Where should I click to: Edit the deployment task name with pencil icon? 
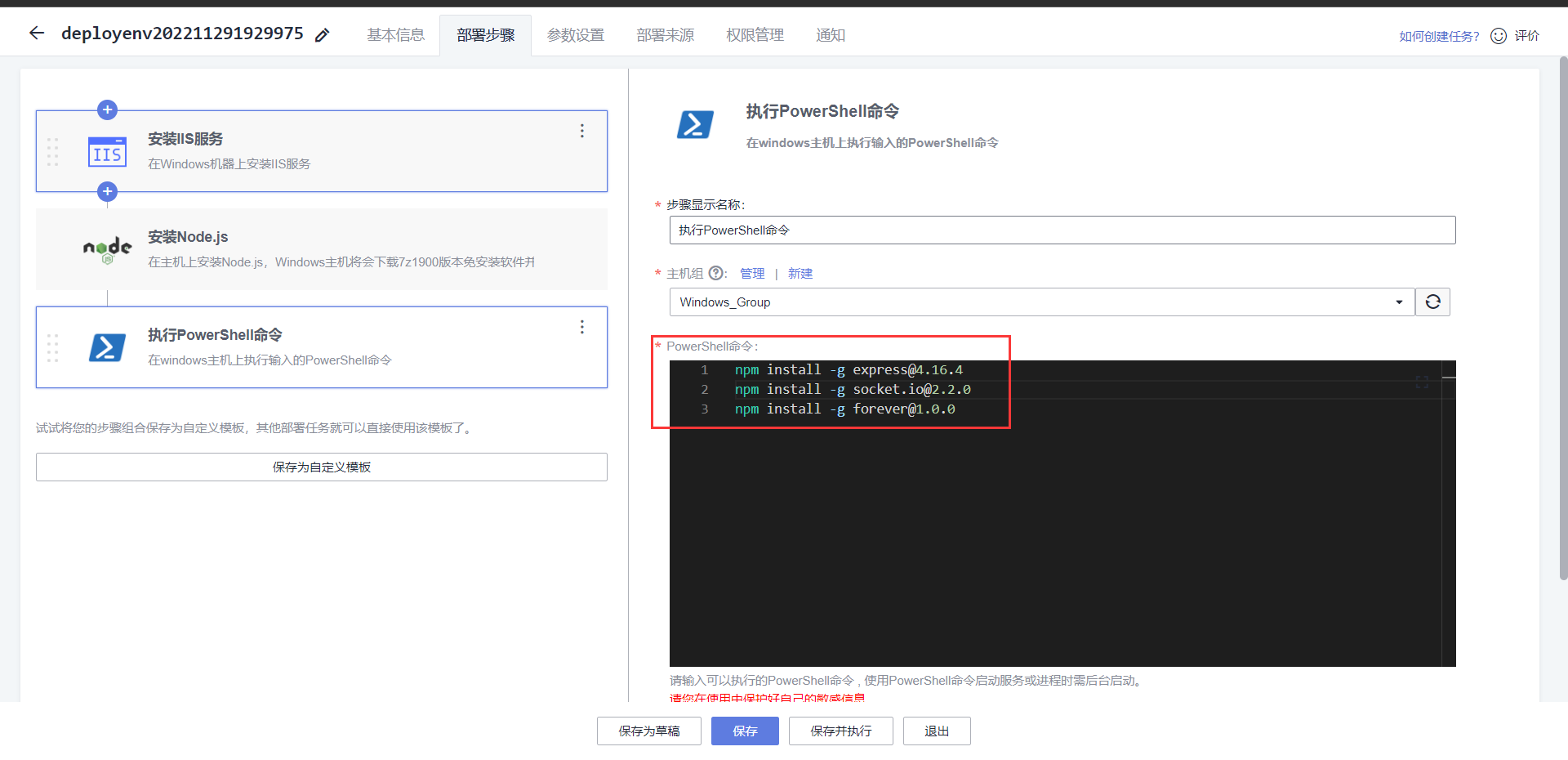pyautogui.click(x=323, y=34)
